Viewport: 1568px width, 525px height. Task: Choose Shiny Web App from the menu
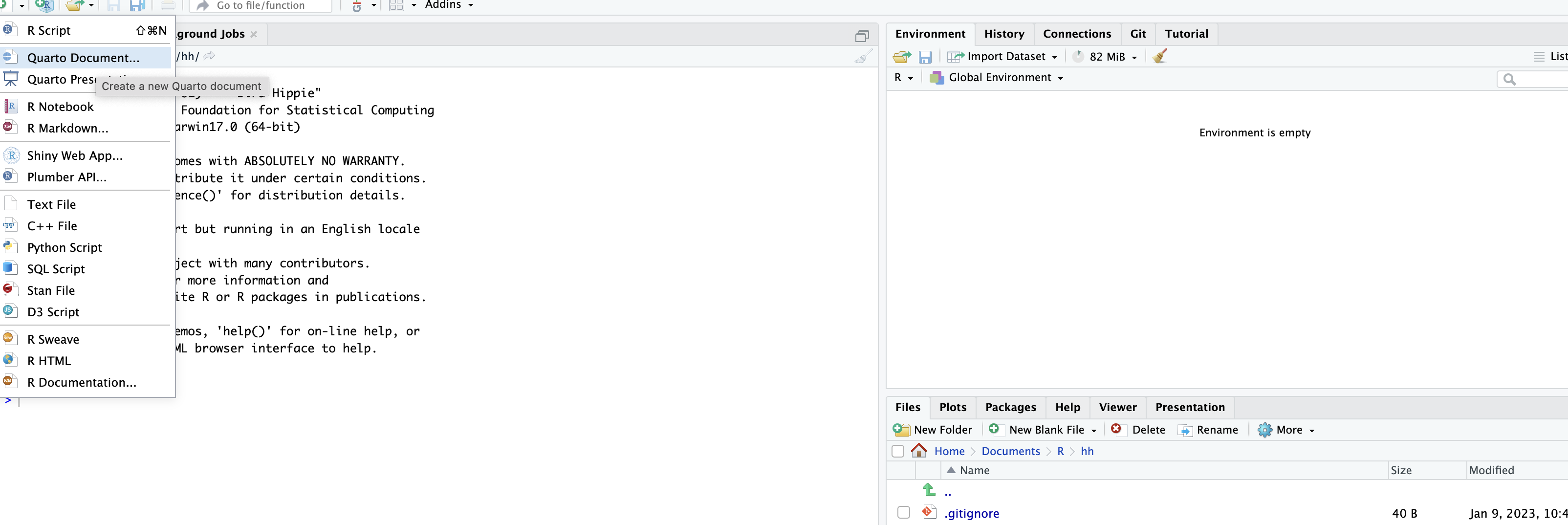point(86,156)
